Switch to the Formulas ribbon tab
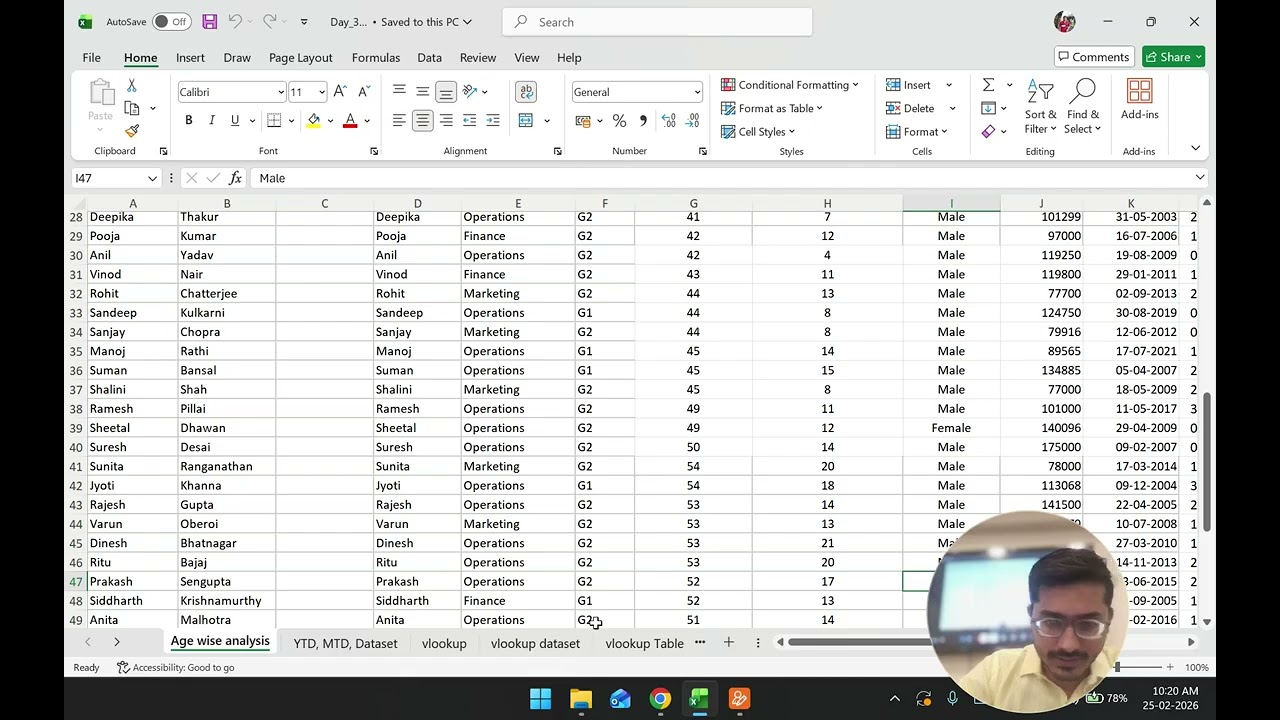 click(376, 57)
